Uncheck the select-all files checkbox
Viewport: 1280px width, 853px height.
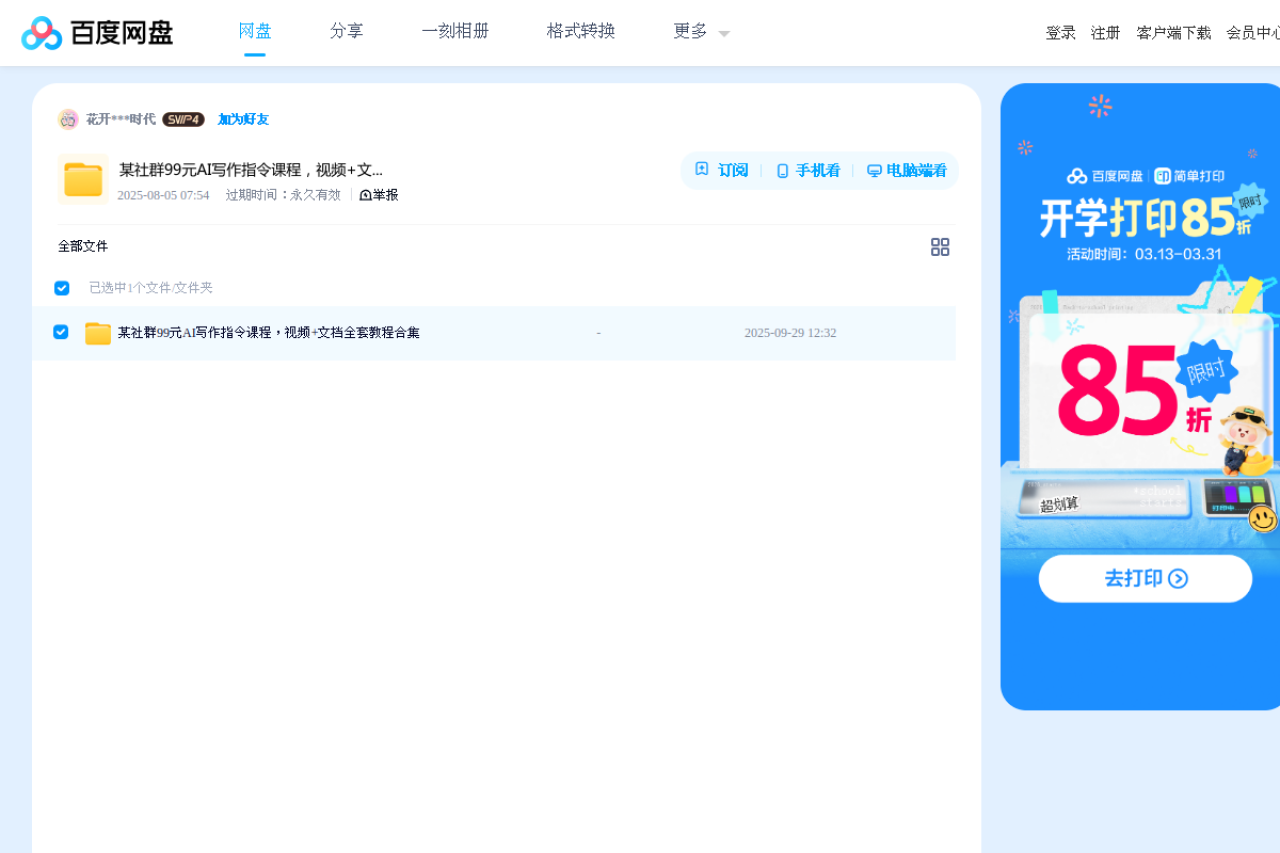[x=61, y=287]
